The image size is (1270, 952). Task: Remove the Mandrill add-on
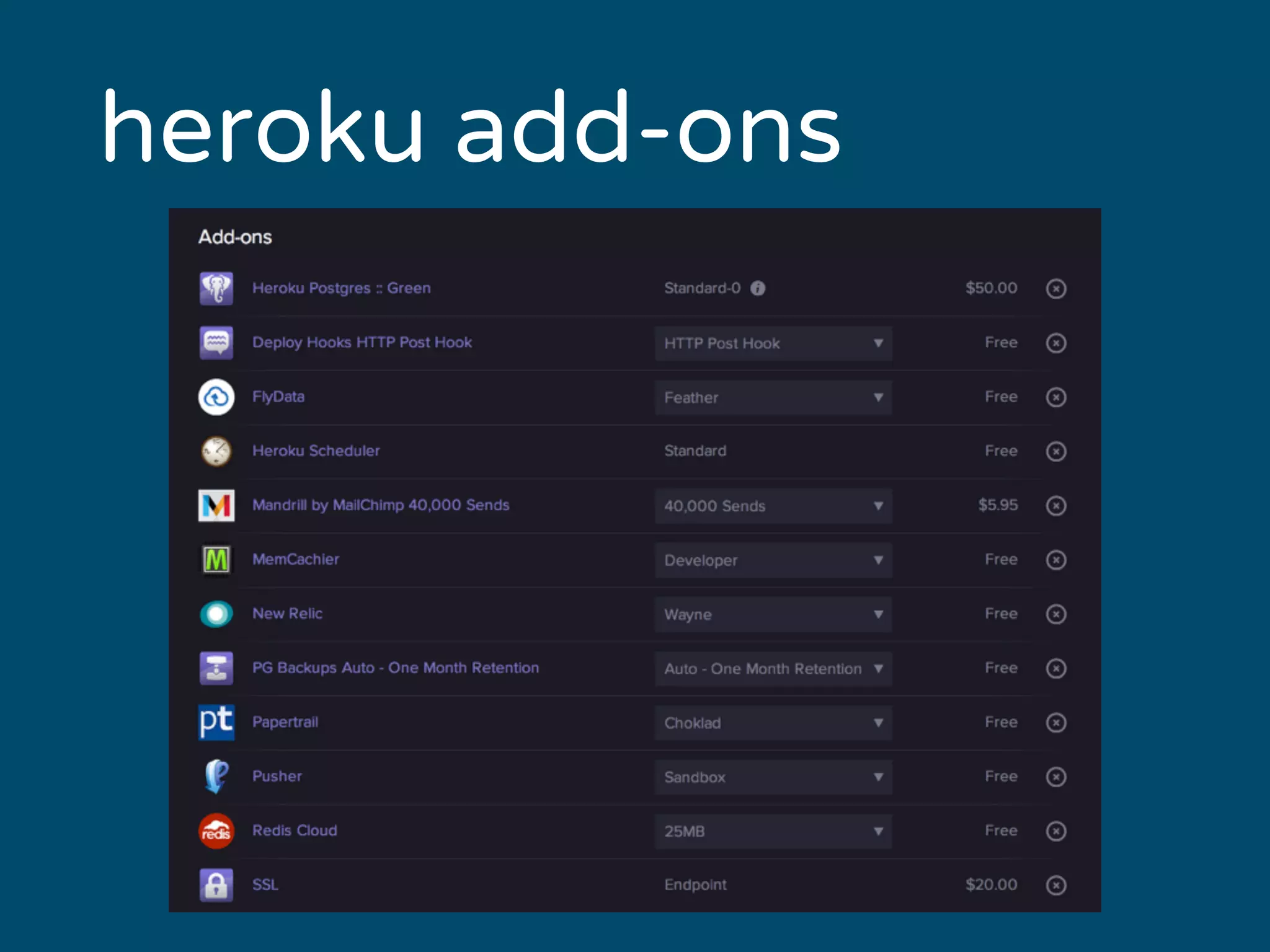[1056, 506]
